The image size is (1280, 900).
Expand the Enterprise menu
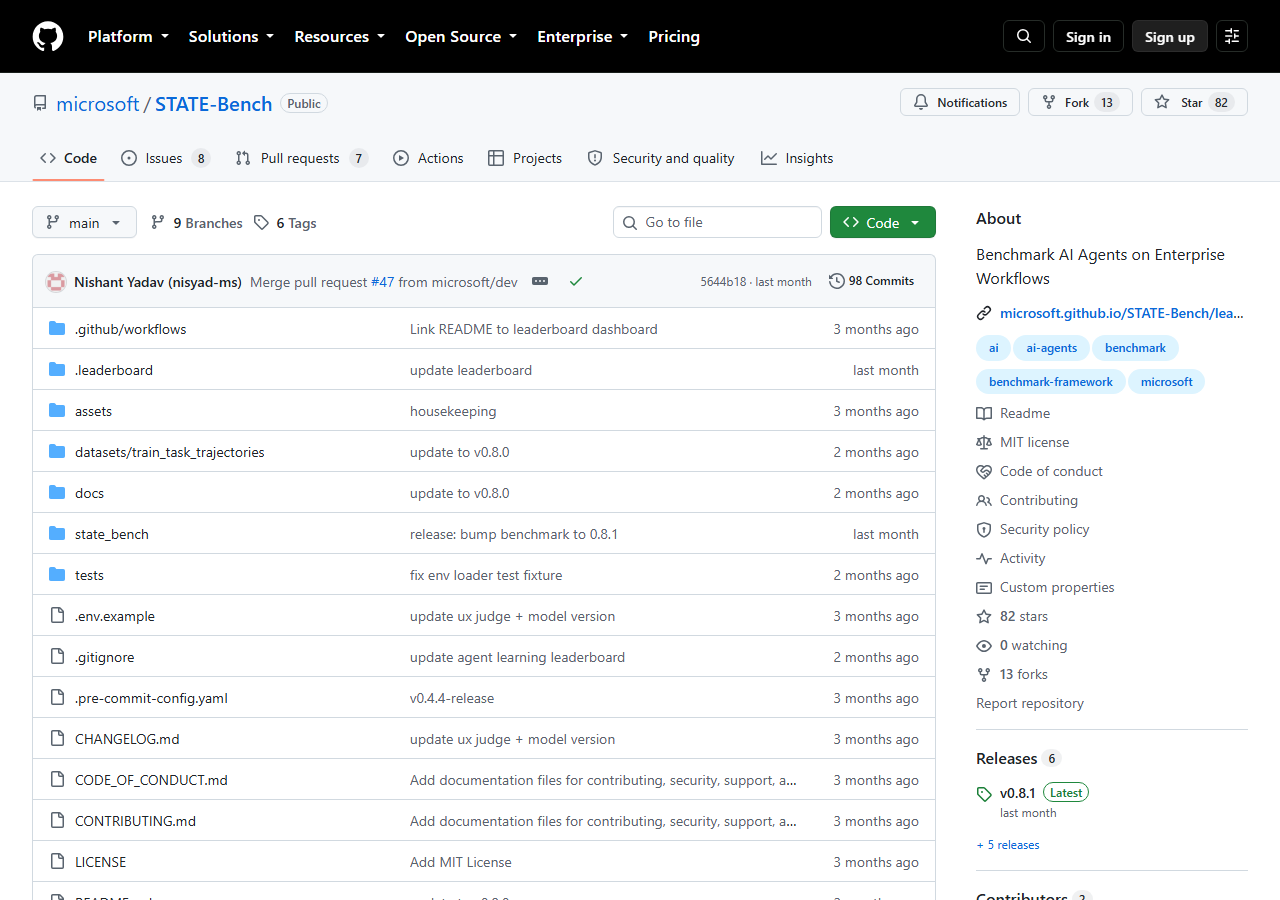[583, 36]
